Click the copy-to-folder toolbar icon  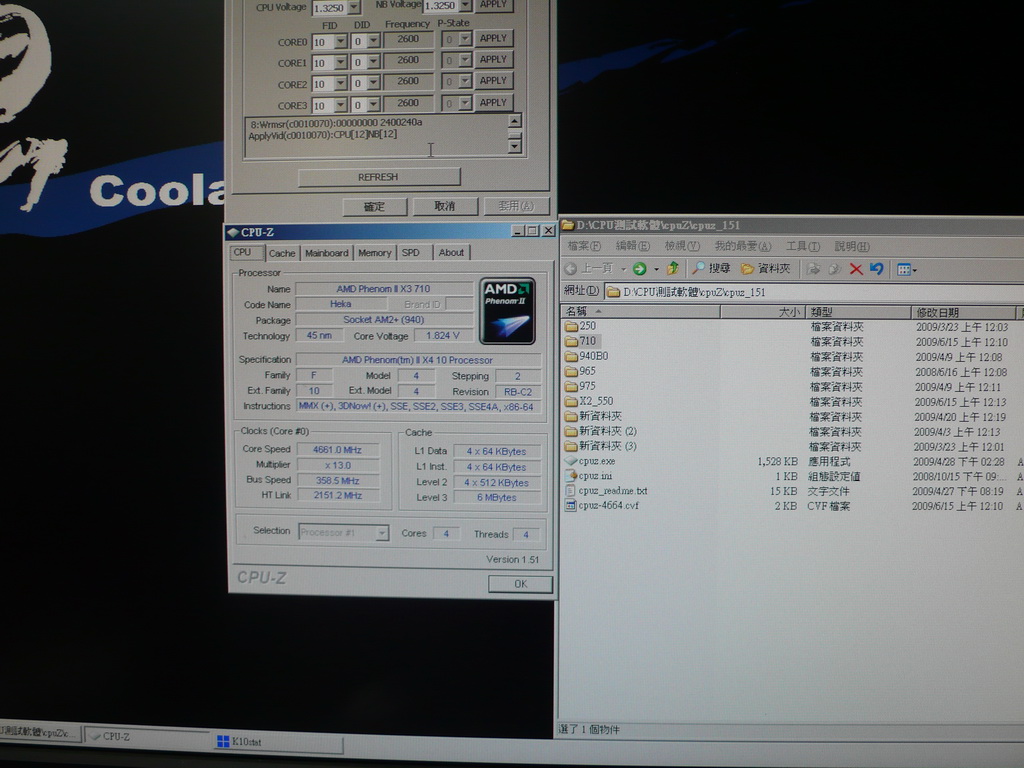click(x=835, y=269)
